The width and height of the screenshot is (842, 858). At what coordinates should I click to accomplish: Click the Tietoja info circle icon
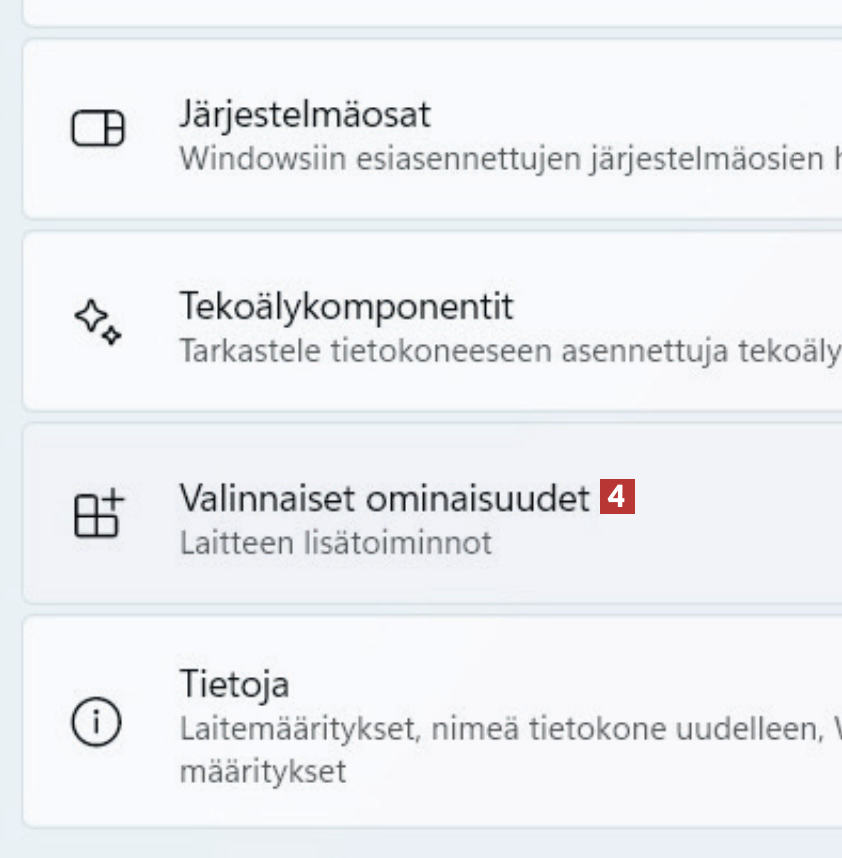coord(97,721)
